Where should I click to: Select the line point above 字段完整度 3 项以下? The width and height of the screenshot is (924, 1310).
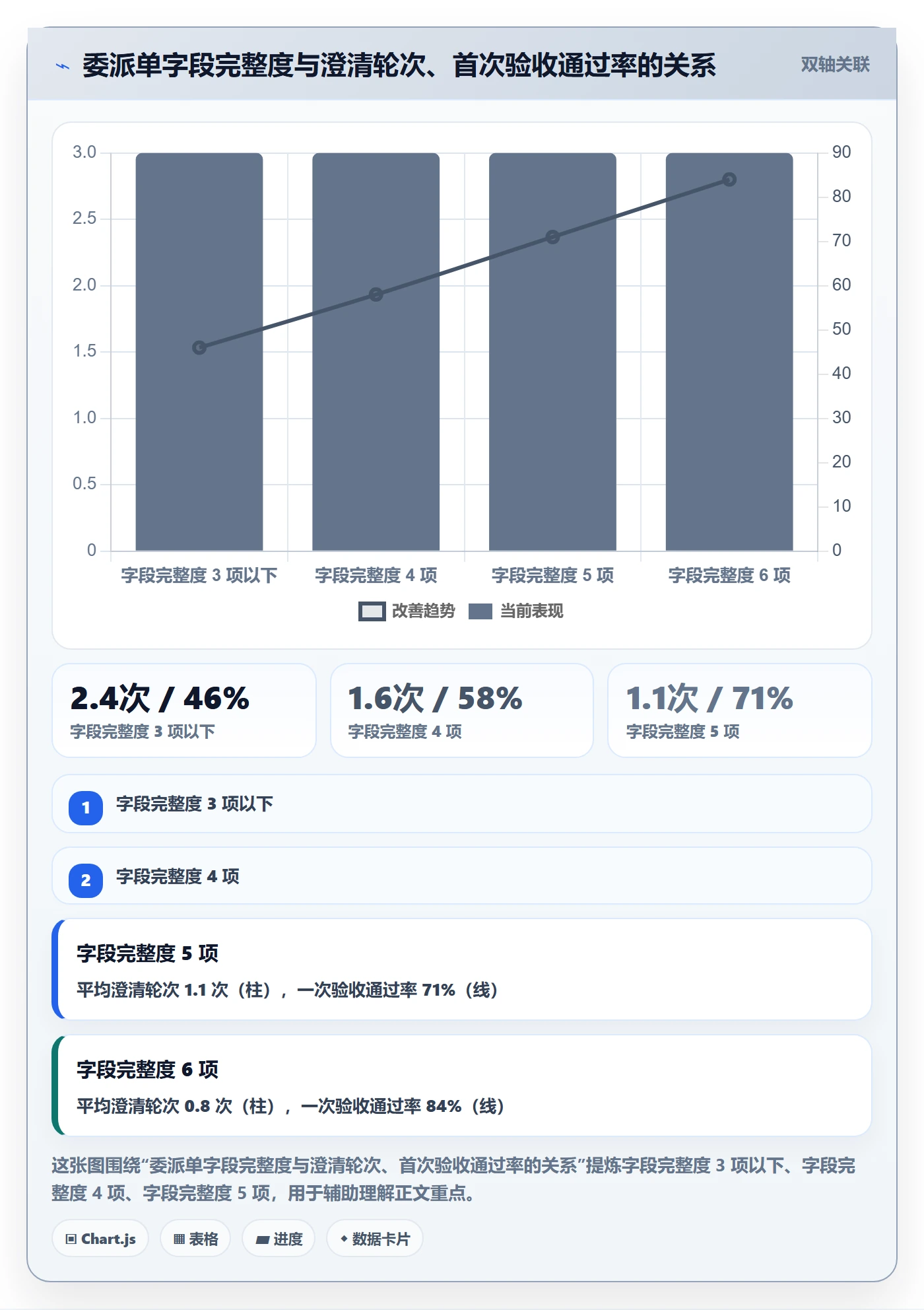tap(199, 347)
